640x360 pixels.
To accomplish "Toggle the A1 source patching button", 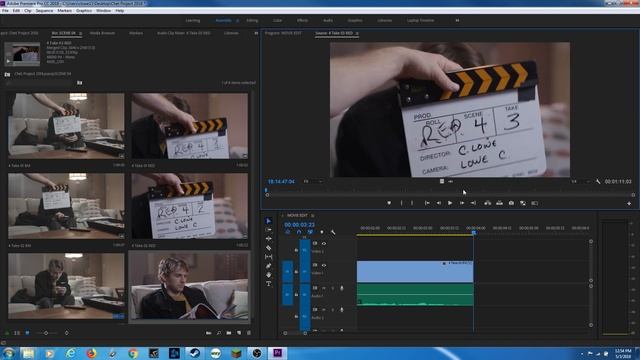I will tap(287, 294).
